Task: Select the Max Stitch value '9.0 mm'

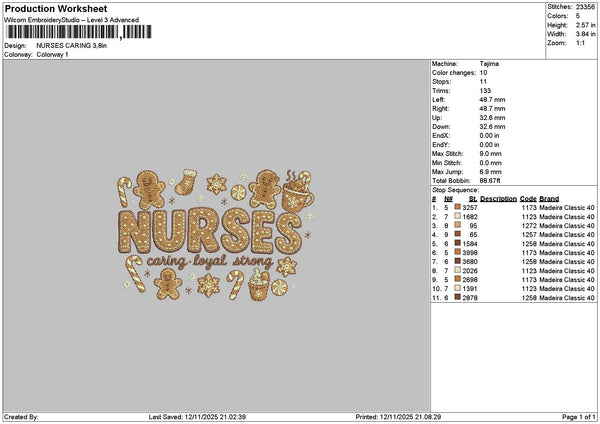Action: (491, 154)
